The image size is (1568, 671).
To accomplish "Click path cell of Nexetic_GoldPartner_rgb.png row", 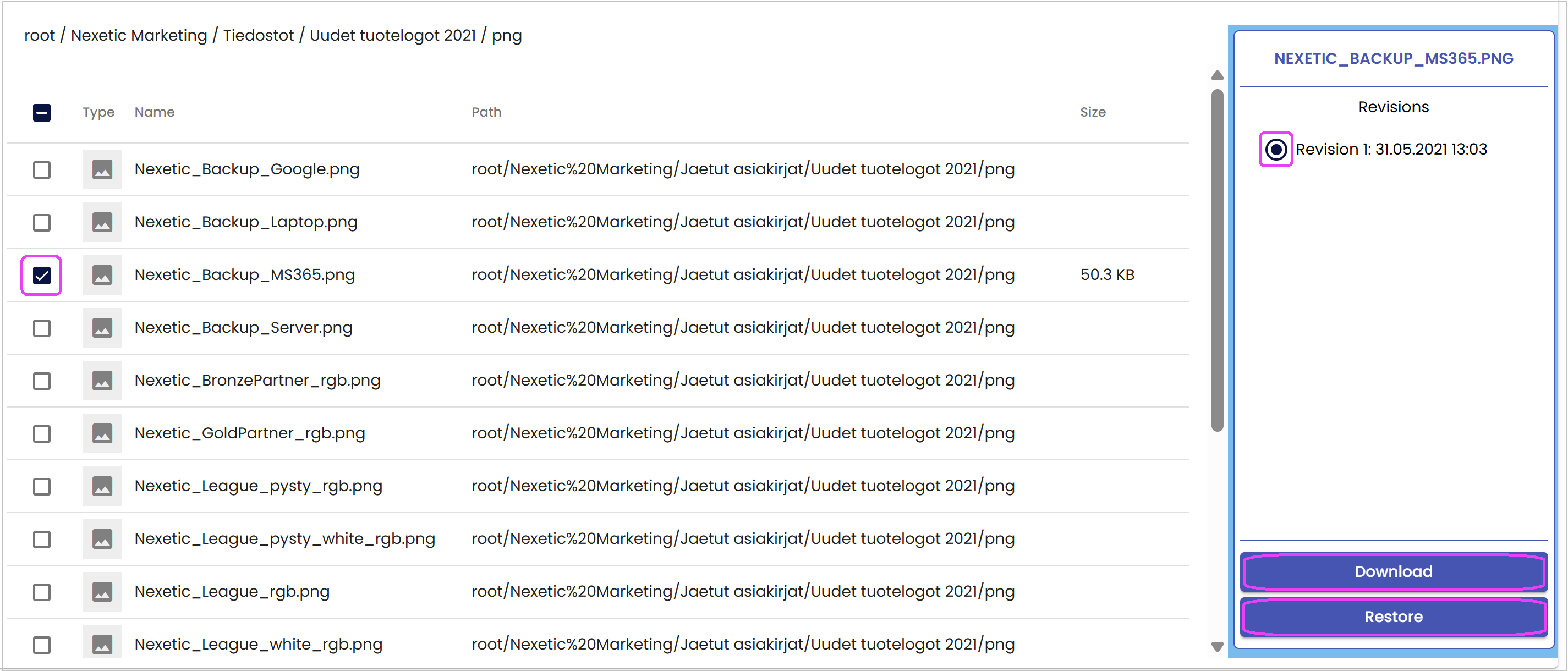I will coord(743,433).
